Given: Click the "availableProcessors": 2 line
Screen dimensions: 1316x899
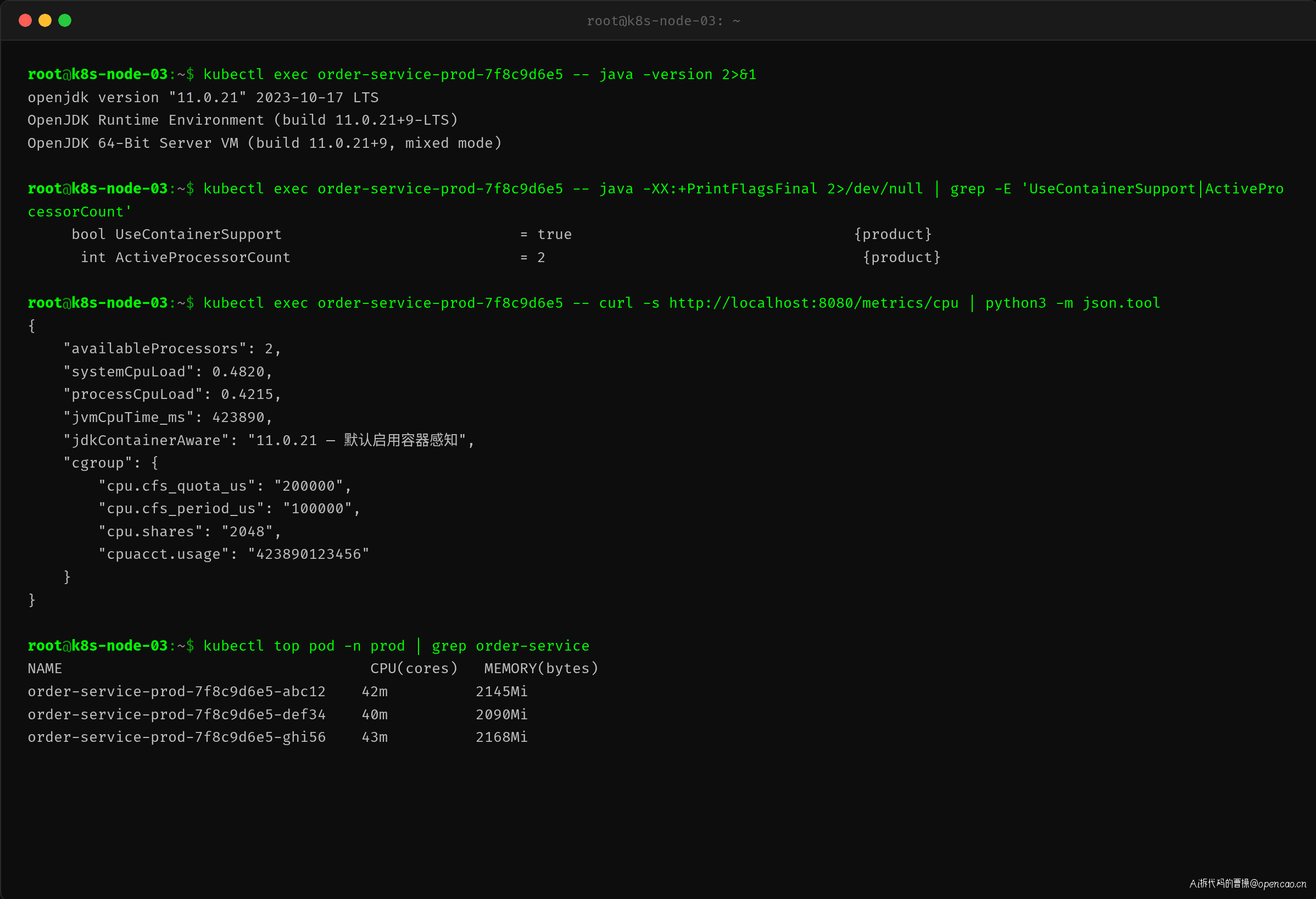Looking at the screenshot, I should click(x=172, y=349).
